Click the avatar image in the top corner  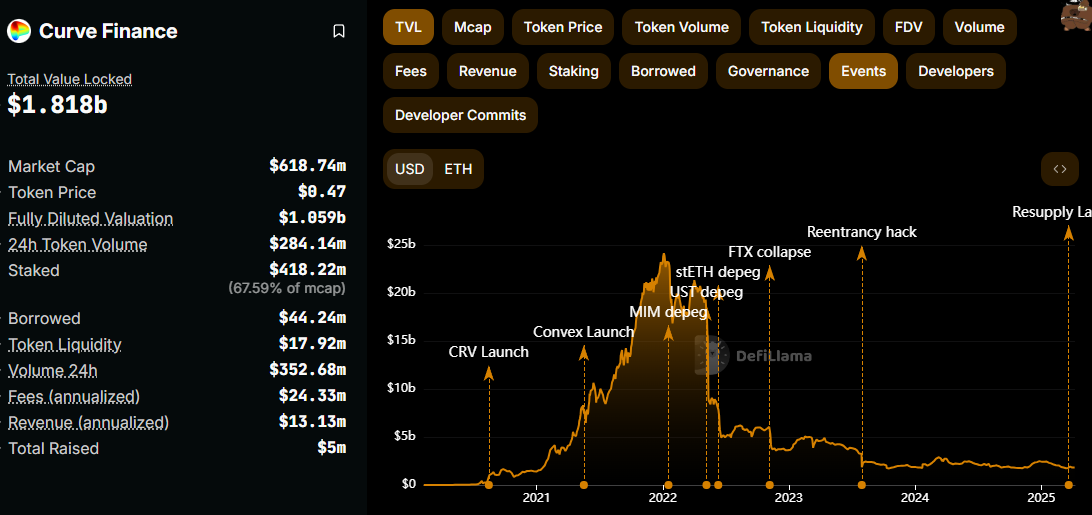1077,15
